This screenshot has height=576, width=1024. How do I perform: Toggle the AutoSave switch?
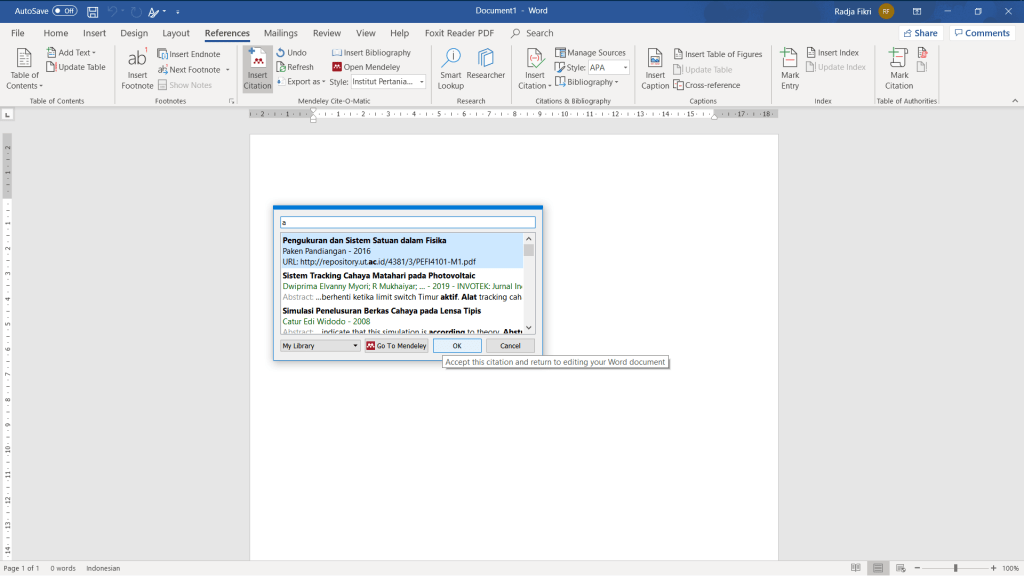click(x=64, y=11)
